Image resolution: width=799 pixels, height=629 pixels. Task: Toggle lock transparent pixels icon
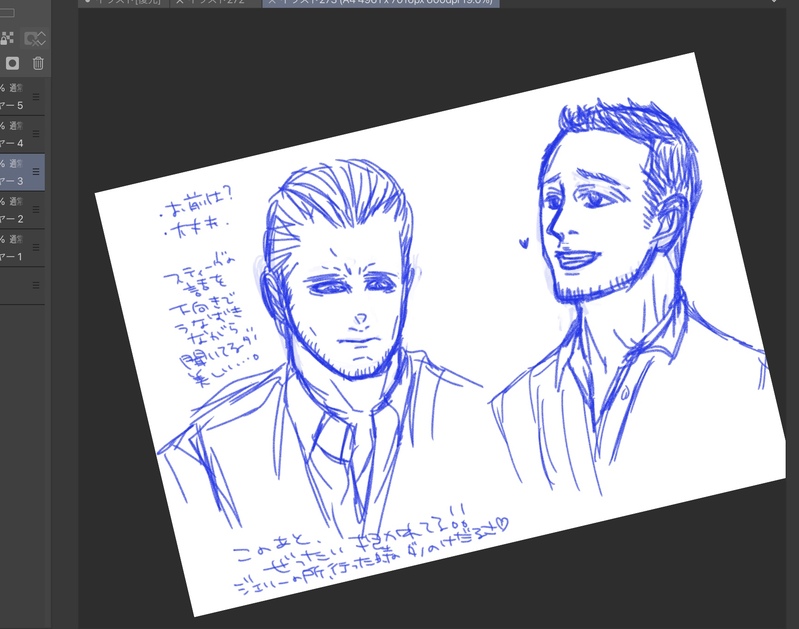(x=7, y=38)
